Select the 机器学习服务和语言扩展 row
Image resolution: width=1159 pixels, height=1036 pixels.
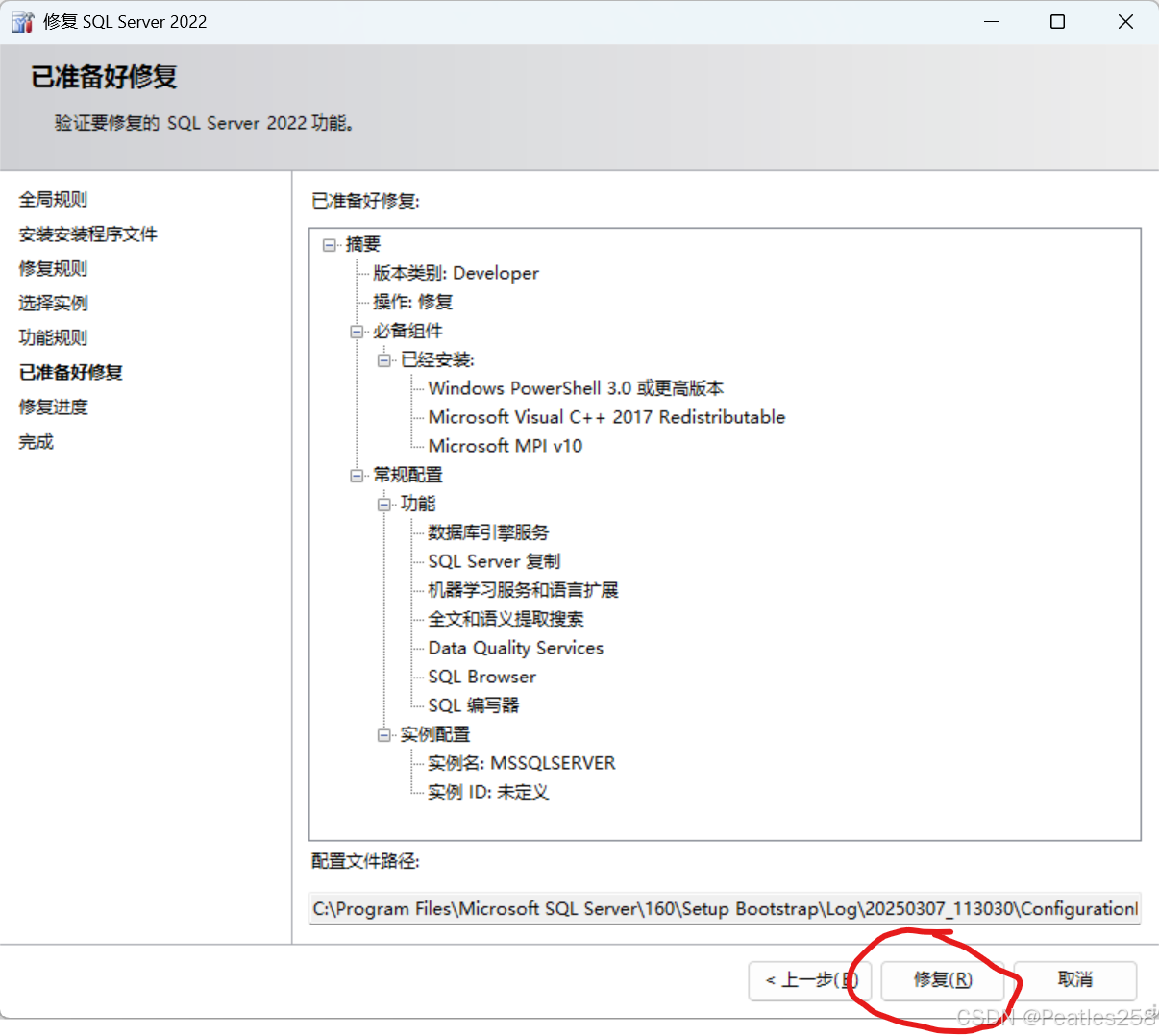pyautogui.click(x=523, y=591)
